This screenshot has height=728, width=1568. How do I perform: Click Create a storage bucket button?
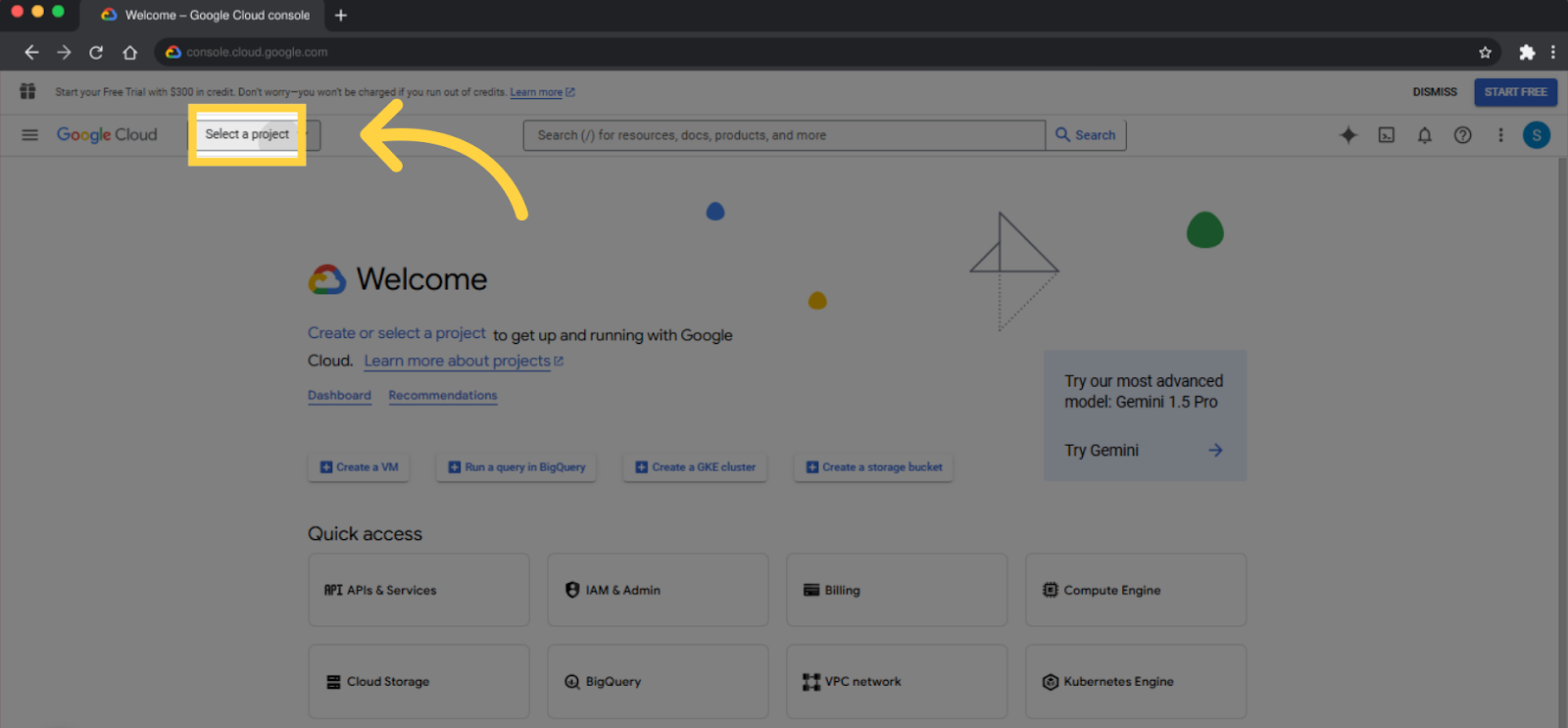pos(873,467)
